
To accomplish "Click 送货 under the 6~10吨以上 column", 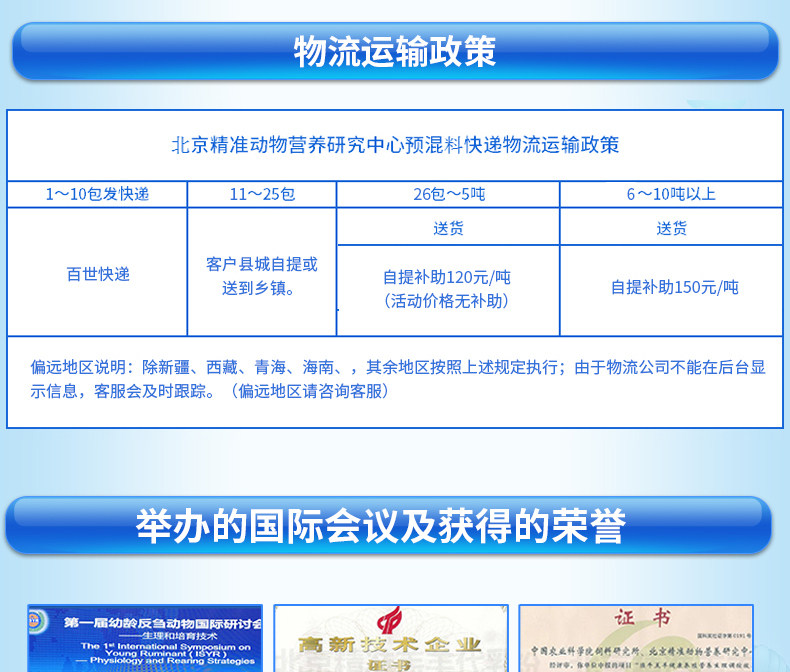I will (x=672, y=228).
